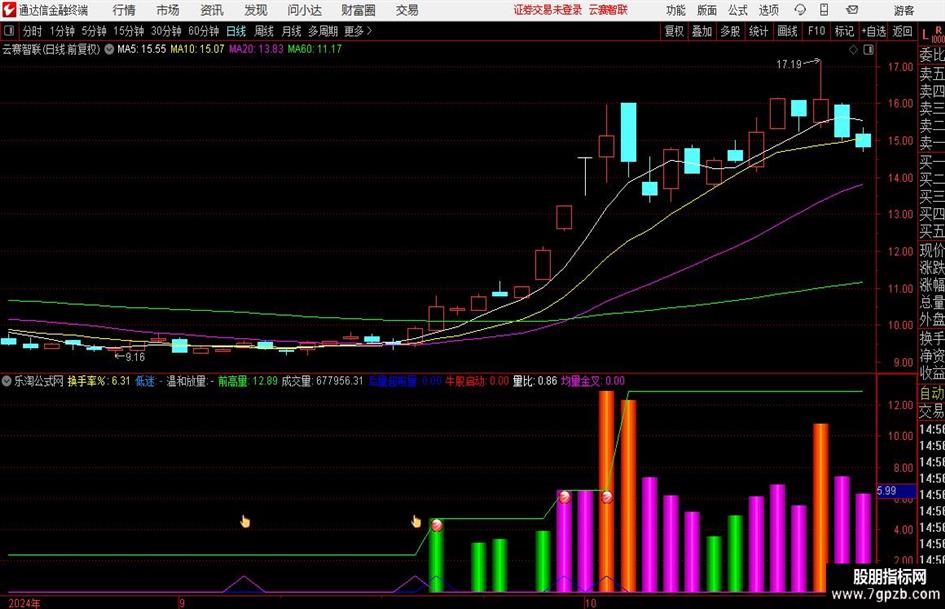
Task: Click the diamond icon at chart top-right
Action: pyautogui.click(x=853, y=50)
